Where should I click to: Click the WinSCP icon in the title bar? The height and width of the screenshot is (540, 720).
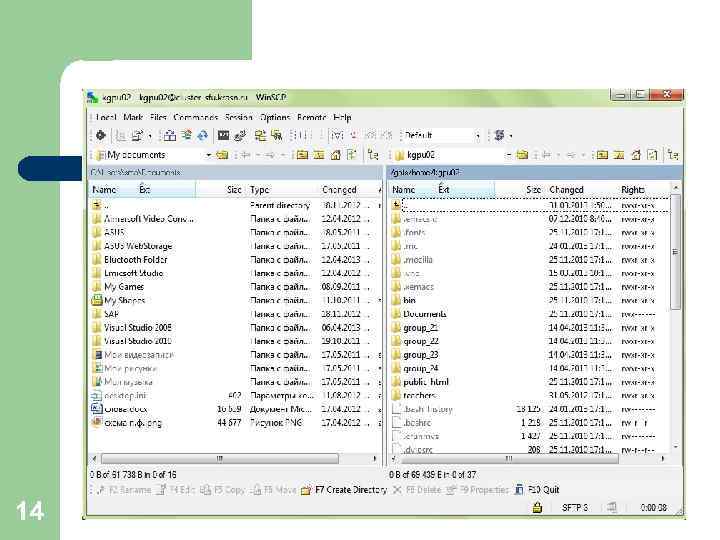93,97
